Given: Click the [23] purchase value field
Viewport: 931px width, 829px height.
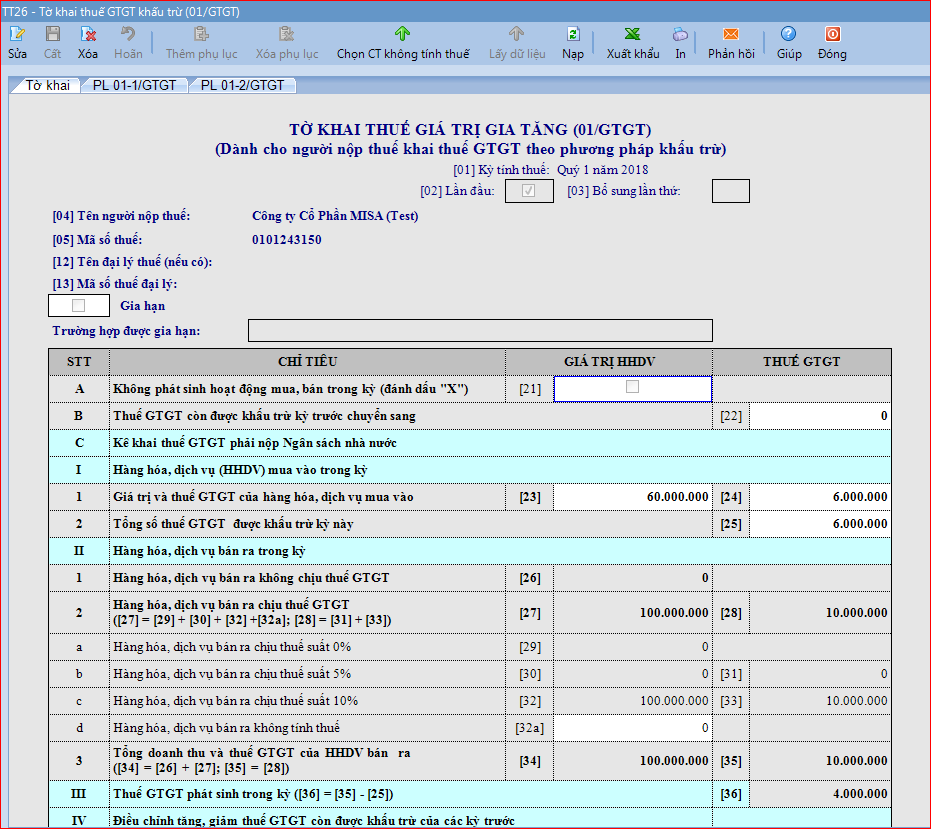Looking at the screenshot, I should [632, 497].
